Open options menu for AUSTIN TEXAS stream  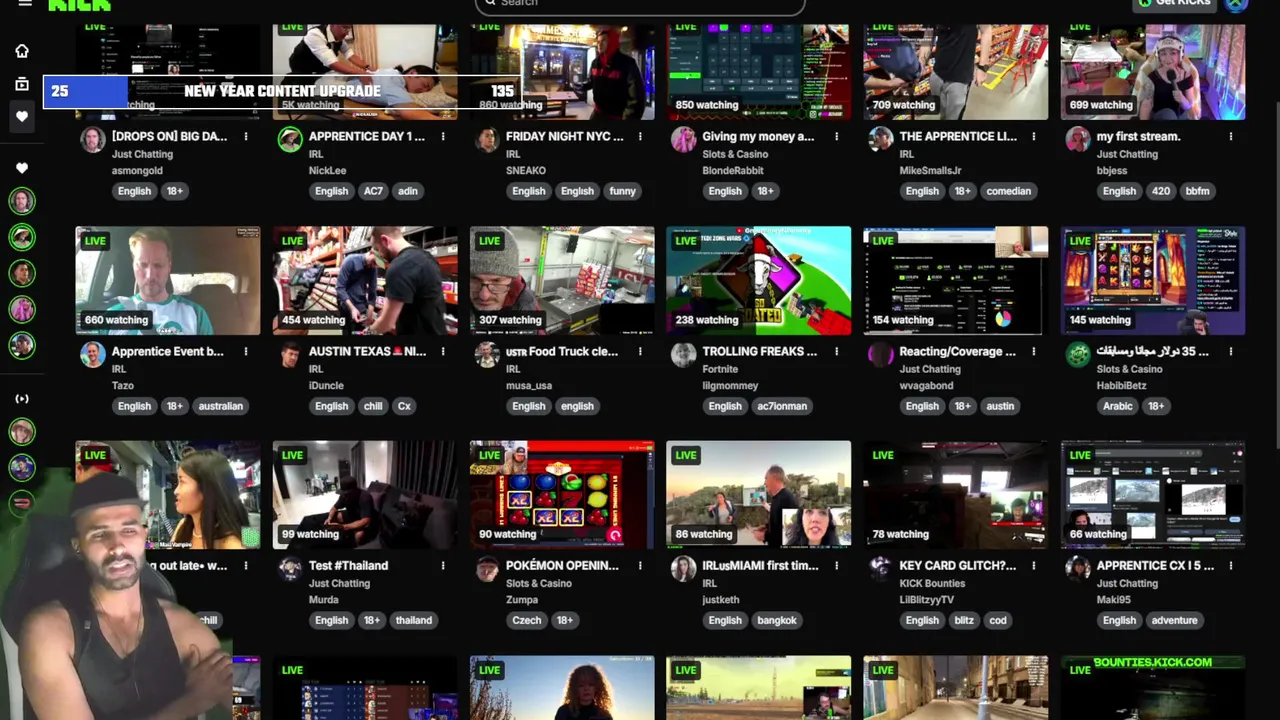tap(443, 351)
